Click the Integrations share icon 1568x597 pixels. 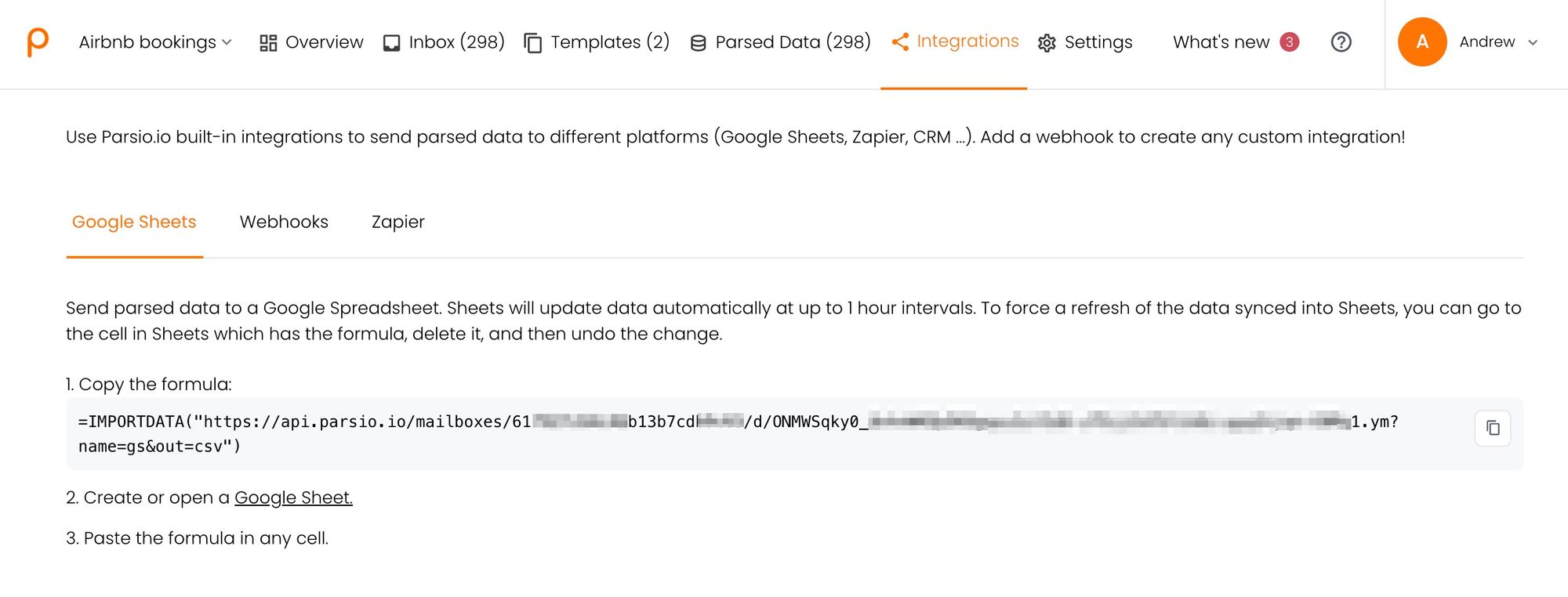tap(900, 42)
